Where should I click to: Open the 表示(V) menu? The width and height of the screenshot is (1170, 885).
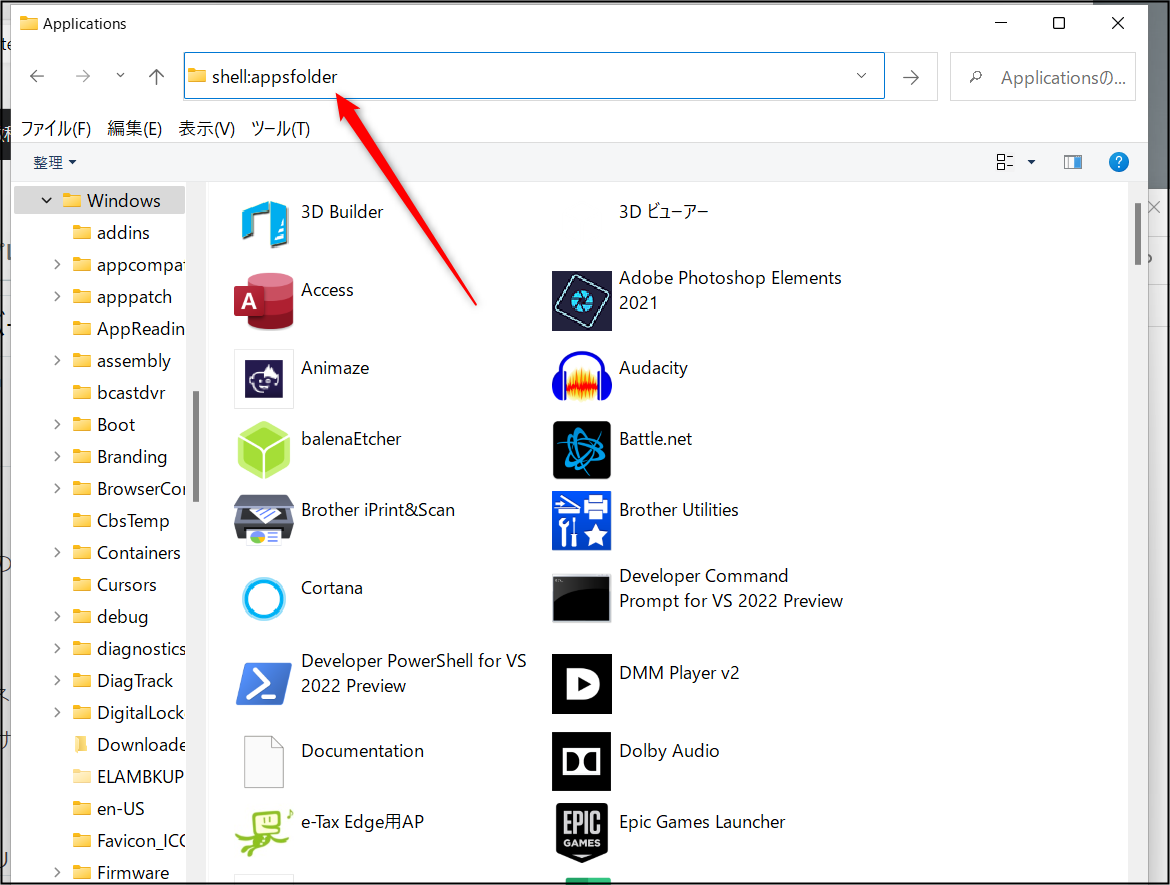coord(207,128)
